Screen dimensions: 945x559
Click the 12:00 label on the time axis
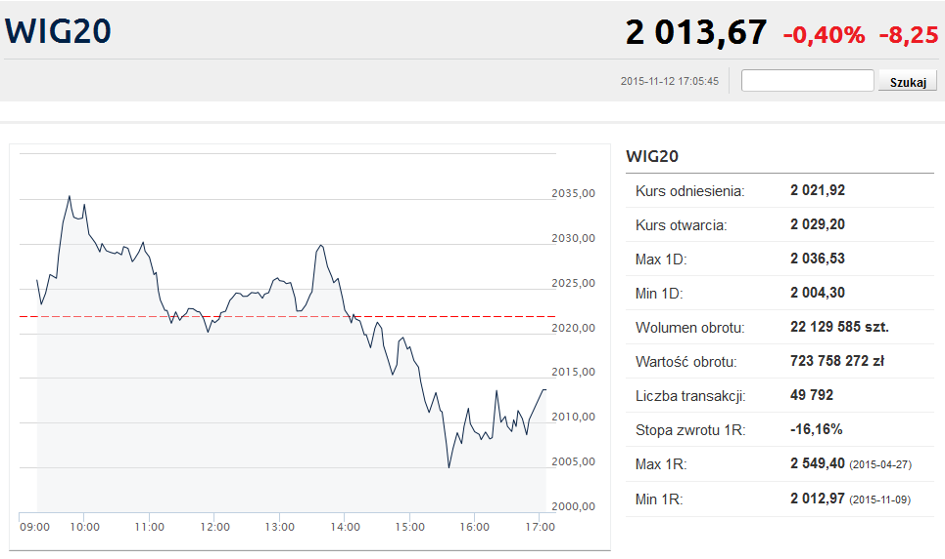tap(214, 527)
